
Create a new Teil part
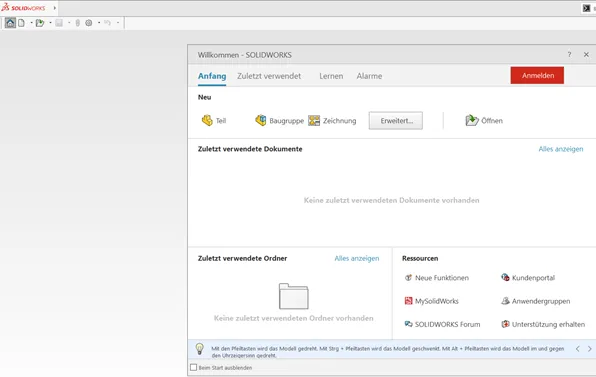click(214, 120)
